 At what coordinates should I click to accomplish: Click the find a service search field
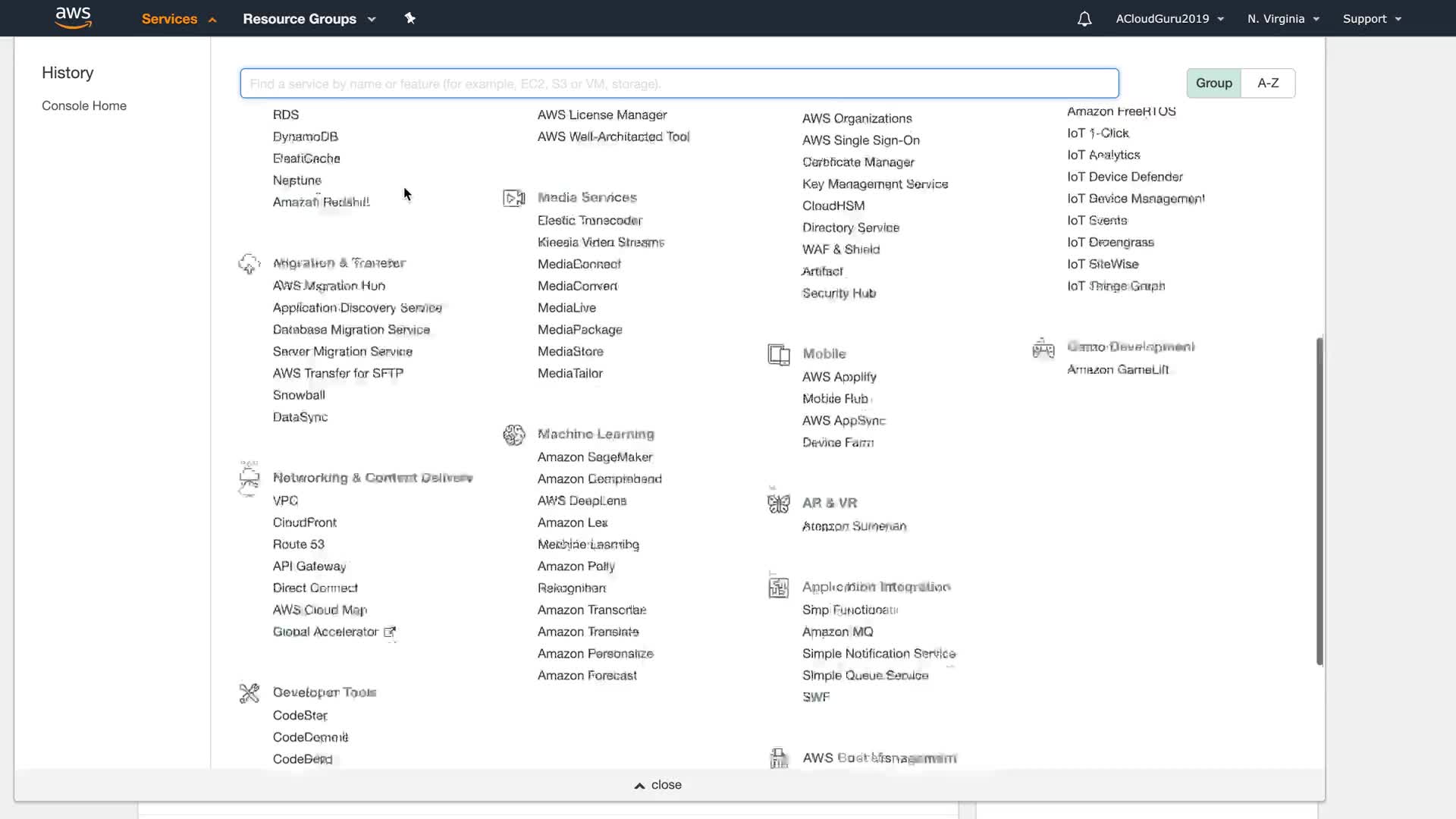tap(679, 83)
